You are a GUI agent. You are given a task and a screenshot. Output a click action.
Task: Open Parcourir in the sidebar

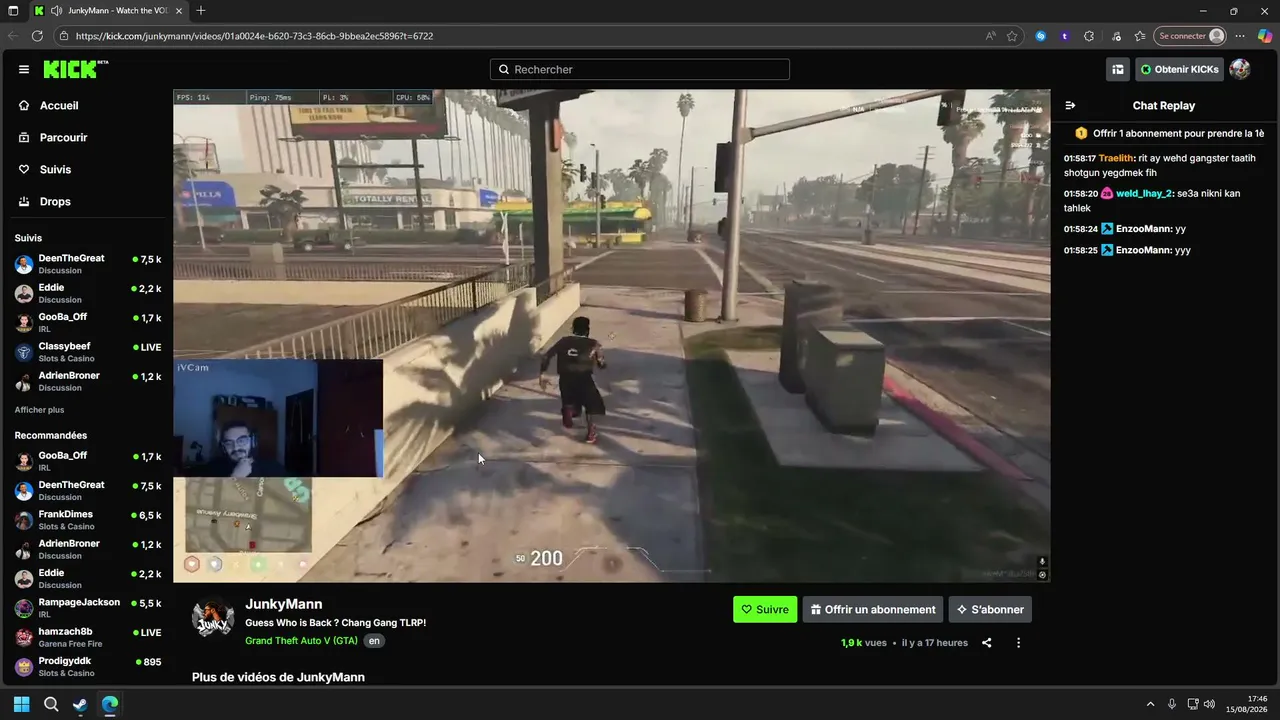(64, 137)
